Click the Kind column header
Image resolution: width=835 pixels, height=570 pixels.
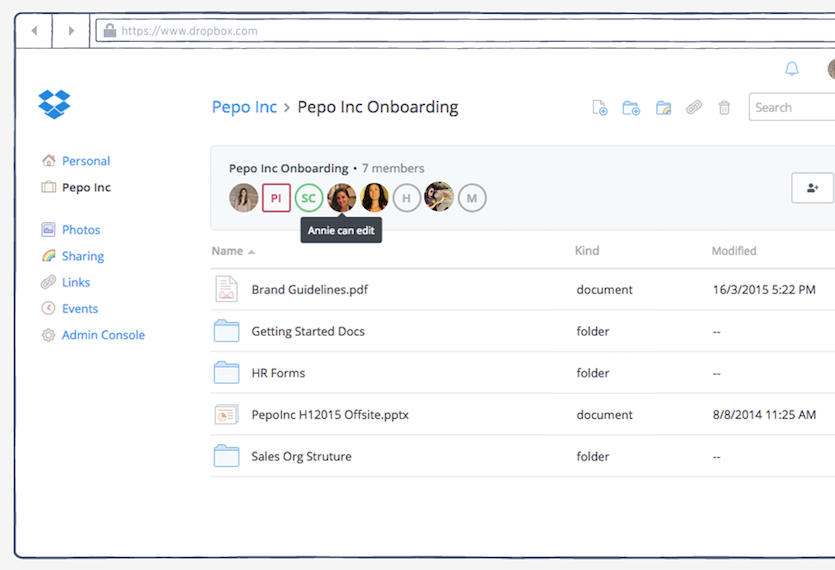pyautogui.click(x=587, y=251)
